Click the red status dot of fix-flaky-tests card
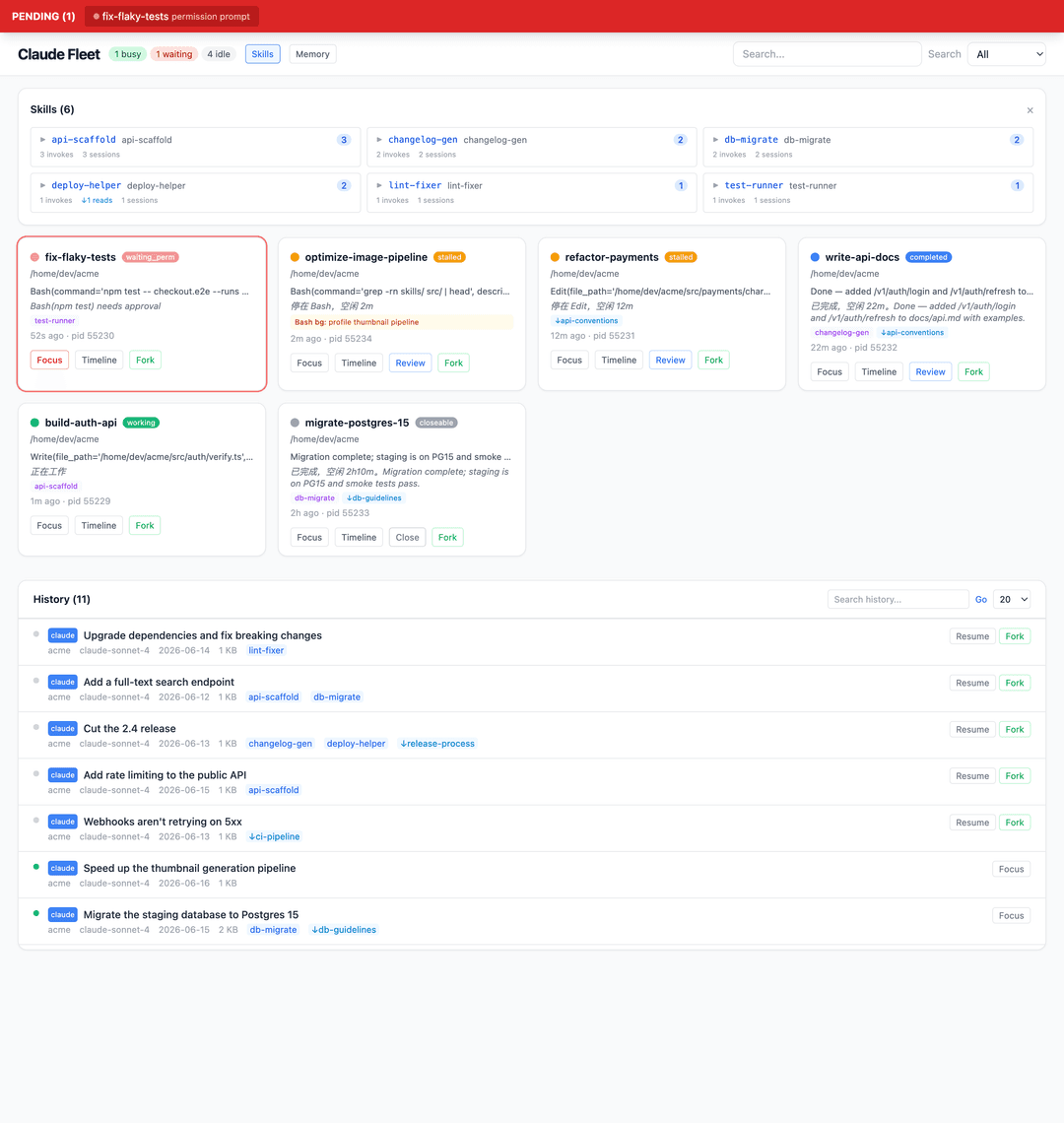The image size is (1064, 1123). click(x=35, y=257)
